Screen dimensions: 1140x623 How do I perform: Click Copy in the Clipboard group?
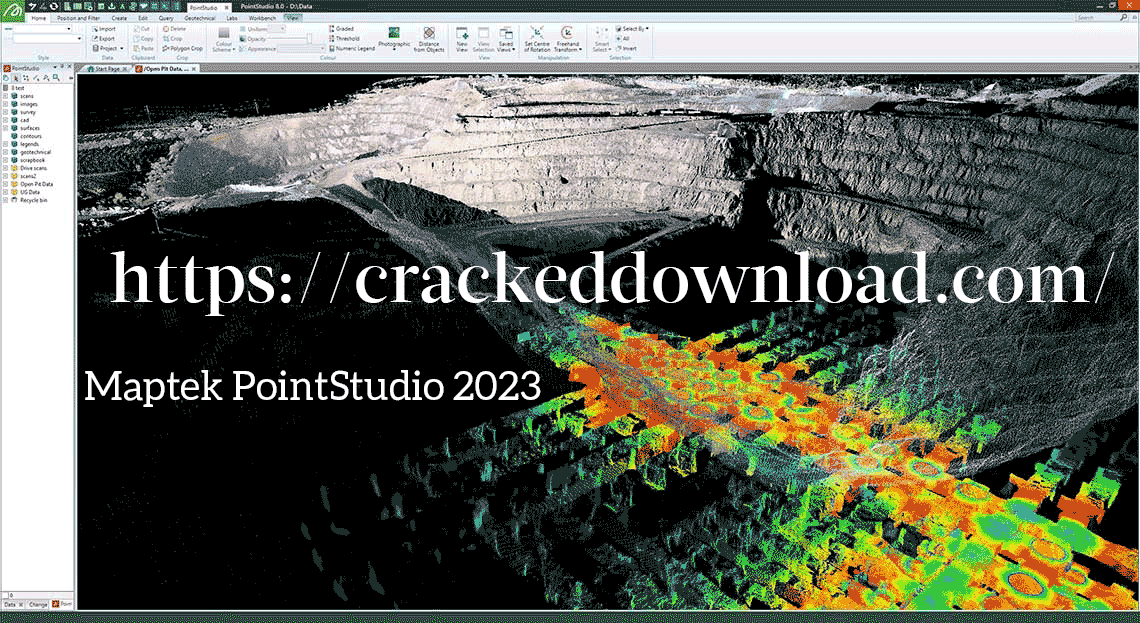coord(142,39)
